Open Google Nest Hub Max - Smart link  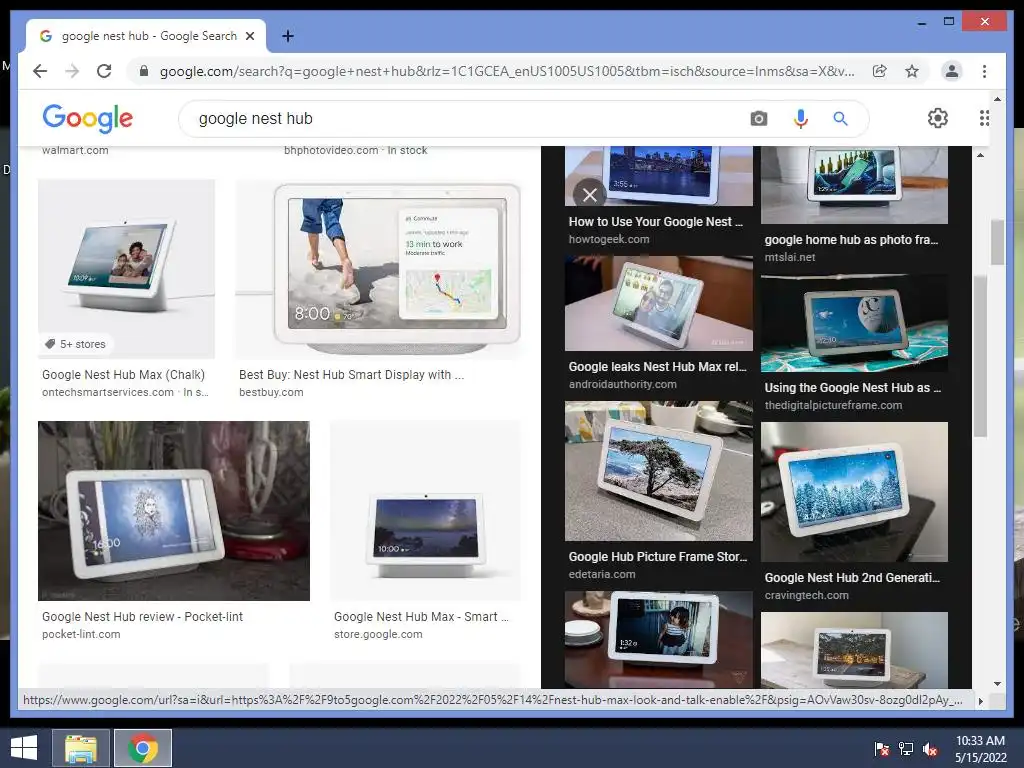point(421,616)
